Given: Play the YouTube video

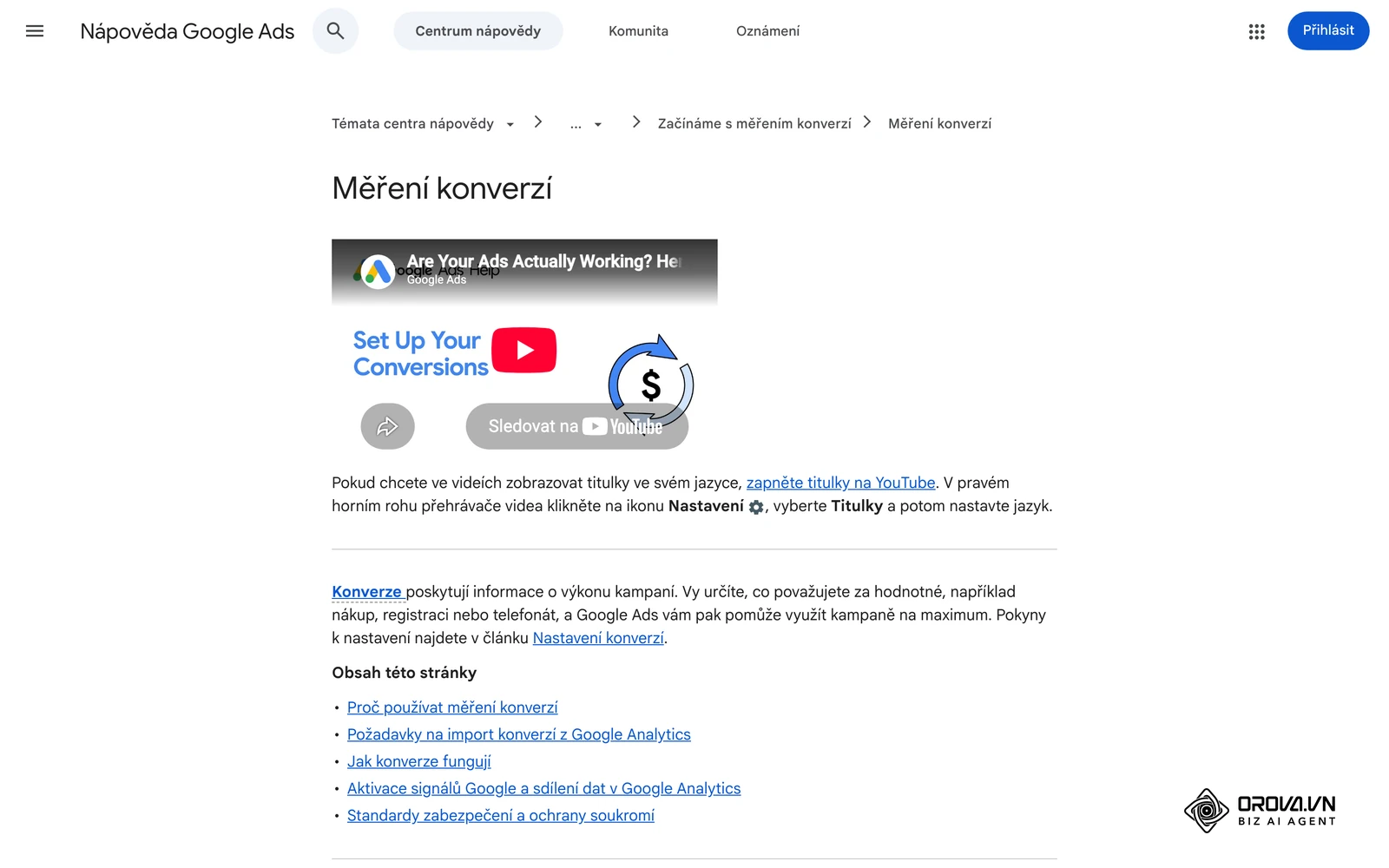Looking at the screenshot, I should (524, 350).
